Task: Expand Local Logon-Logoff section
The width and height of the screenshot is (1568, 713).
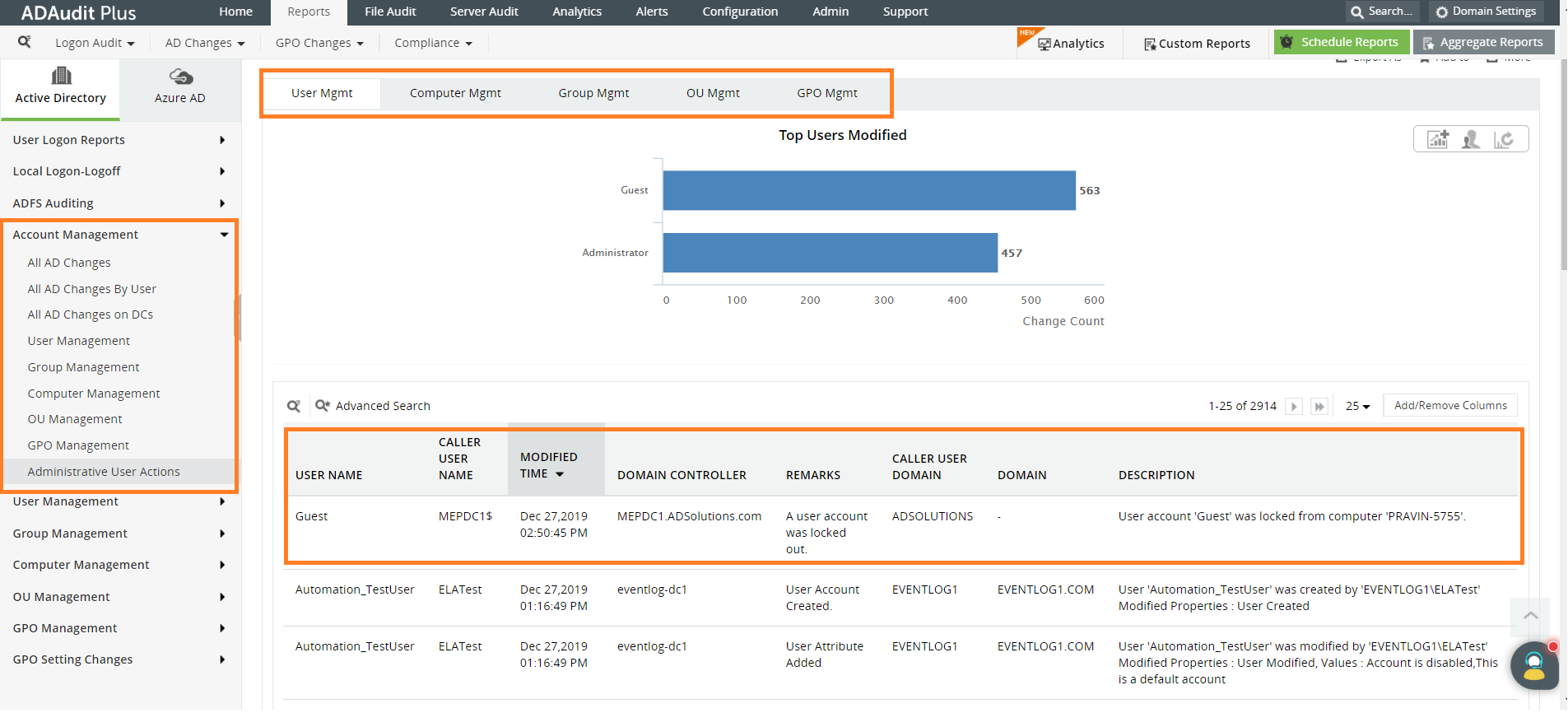Action: click(119, 171)
